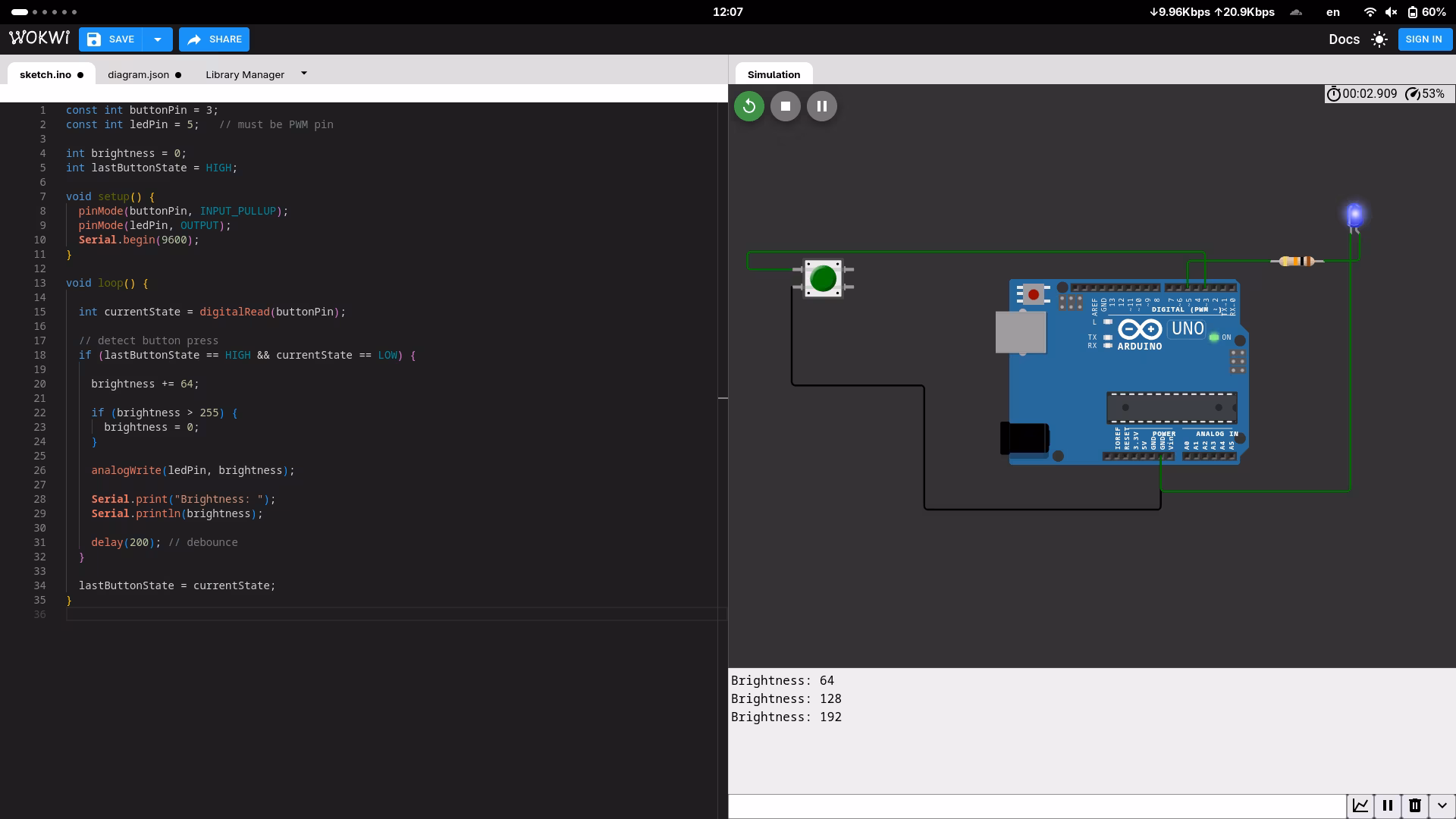Click the delay(200) debounce line
1456x819 pixels.
[x=165, y=542]
